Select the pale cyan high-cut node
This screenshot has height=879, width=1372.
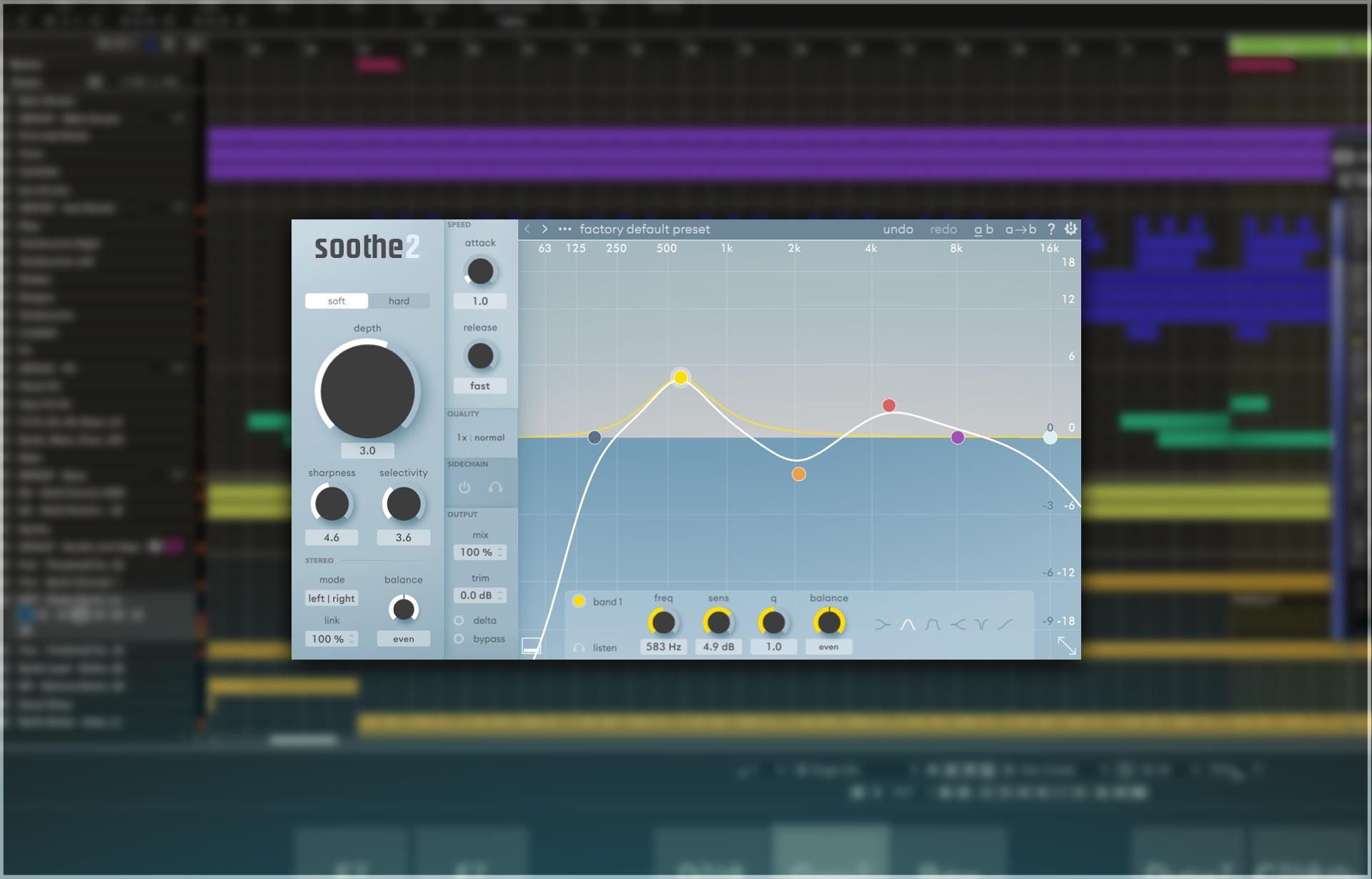(1050, 437)
